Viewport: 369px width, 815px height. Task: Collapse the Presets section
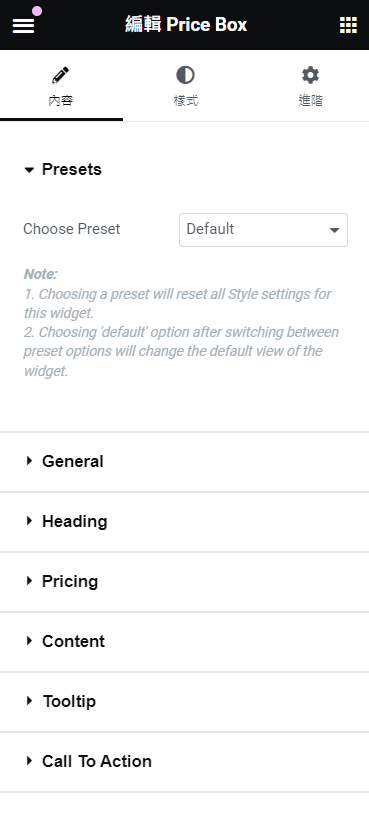coord(184,169)
